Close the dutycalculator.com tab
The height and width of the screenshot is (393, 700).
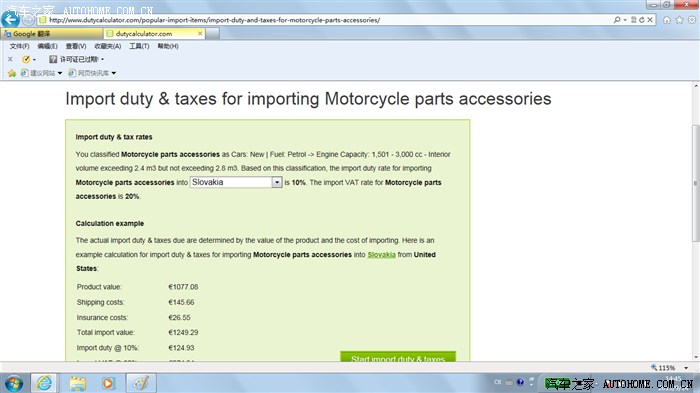pyautogui.click(x=200, y=33)
